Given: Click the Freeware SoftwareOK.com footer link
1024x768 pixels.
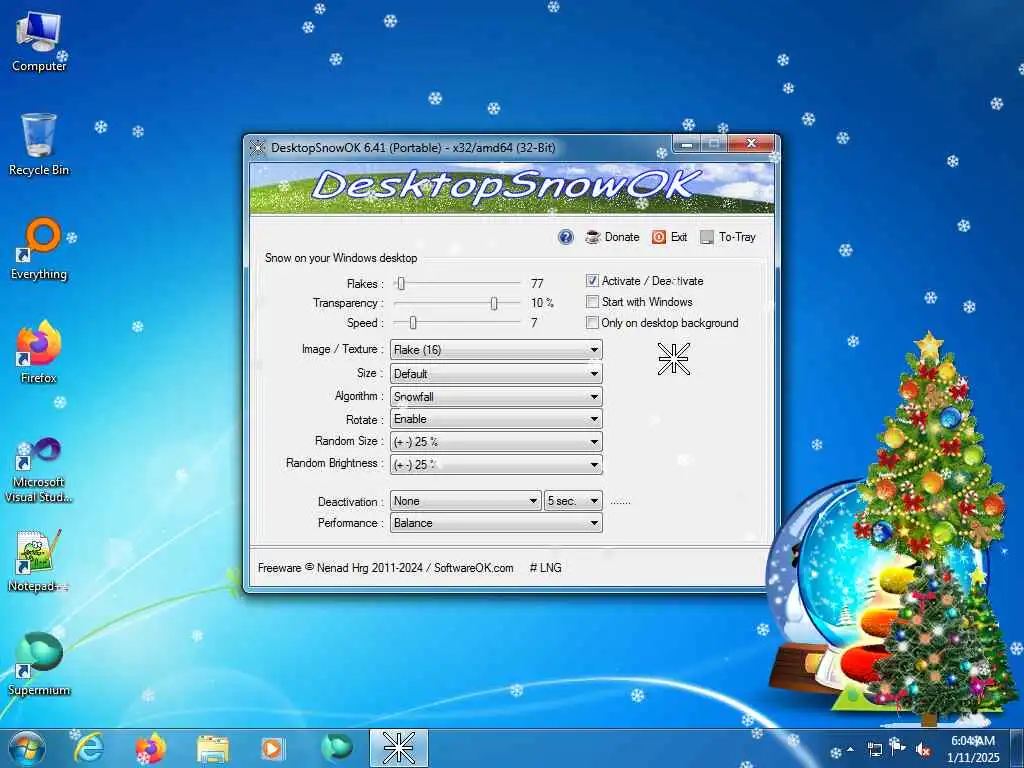Looking at the screenshot, I should (385, 568).
